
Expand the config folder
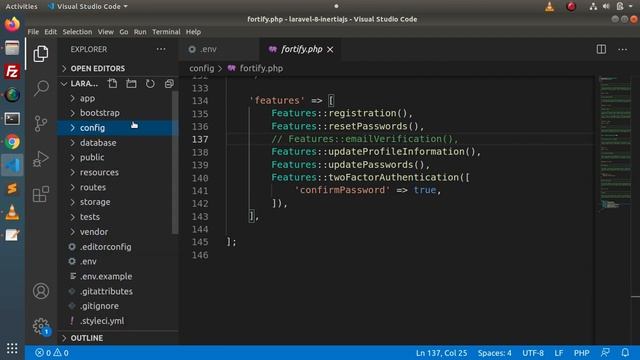(118, 128)
